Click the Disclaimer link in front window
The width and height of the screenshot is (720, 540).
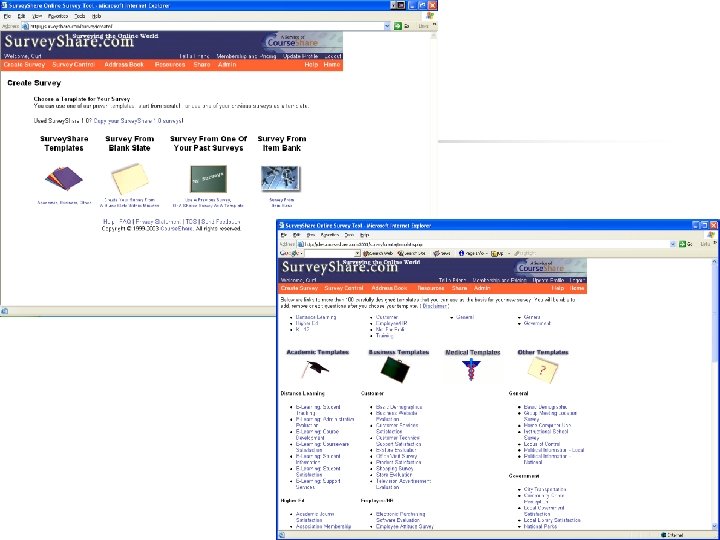tap(434, 306)
